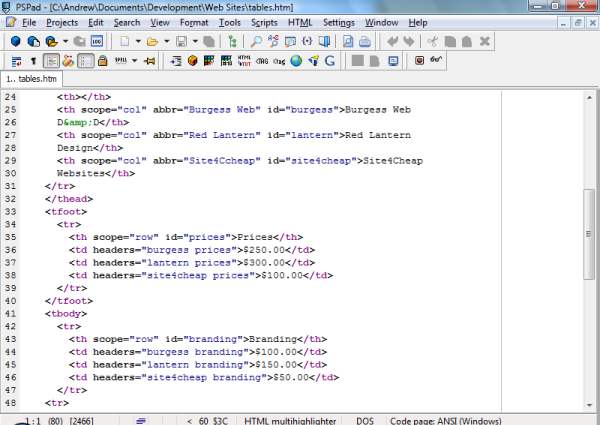Expand the Open File dropdown arrow
Image resolution: width=600 pixels, height=425 pixels.
[x=166, y=41]
